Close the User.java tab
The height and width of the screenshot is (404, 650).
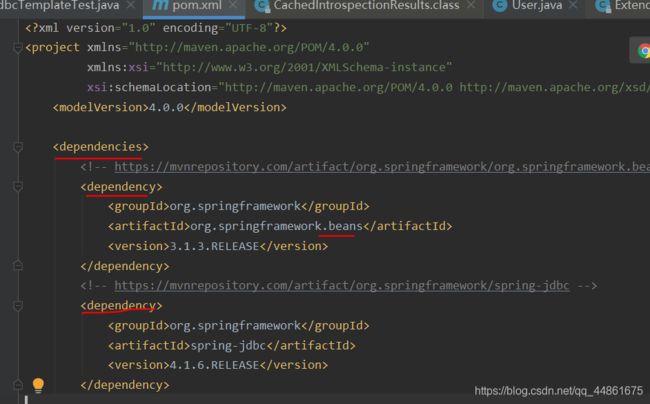pyautogui.click(x=573, y=5)
